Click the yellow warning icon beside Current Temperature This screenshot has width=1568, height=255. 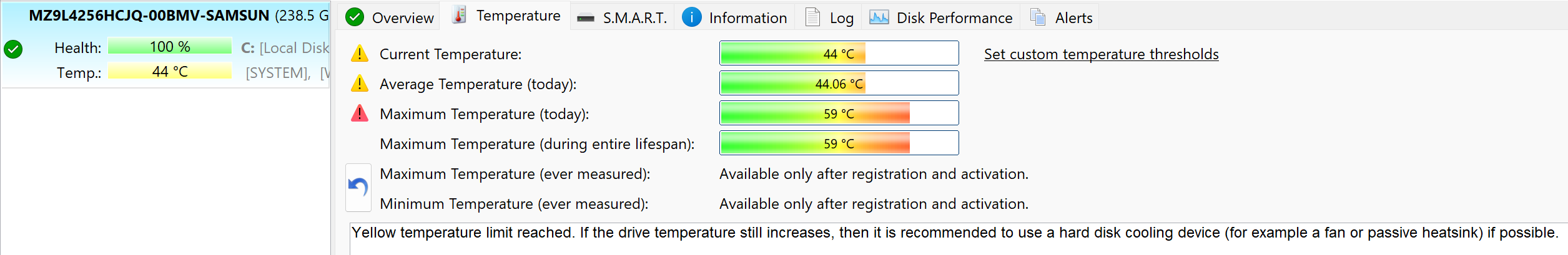[360, 54]
